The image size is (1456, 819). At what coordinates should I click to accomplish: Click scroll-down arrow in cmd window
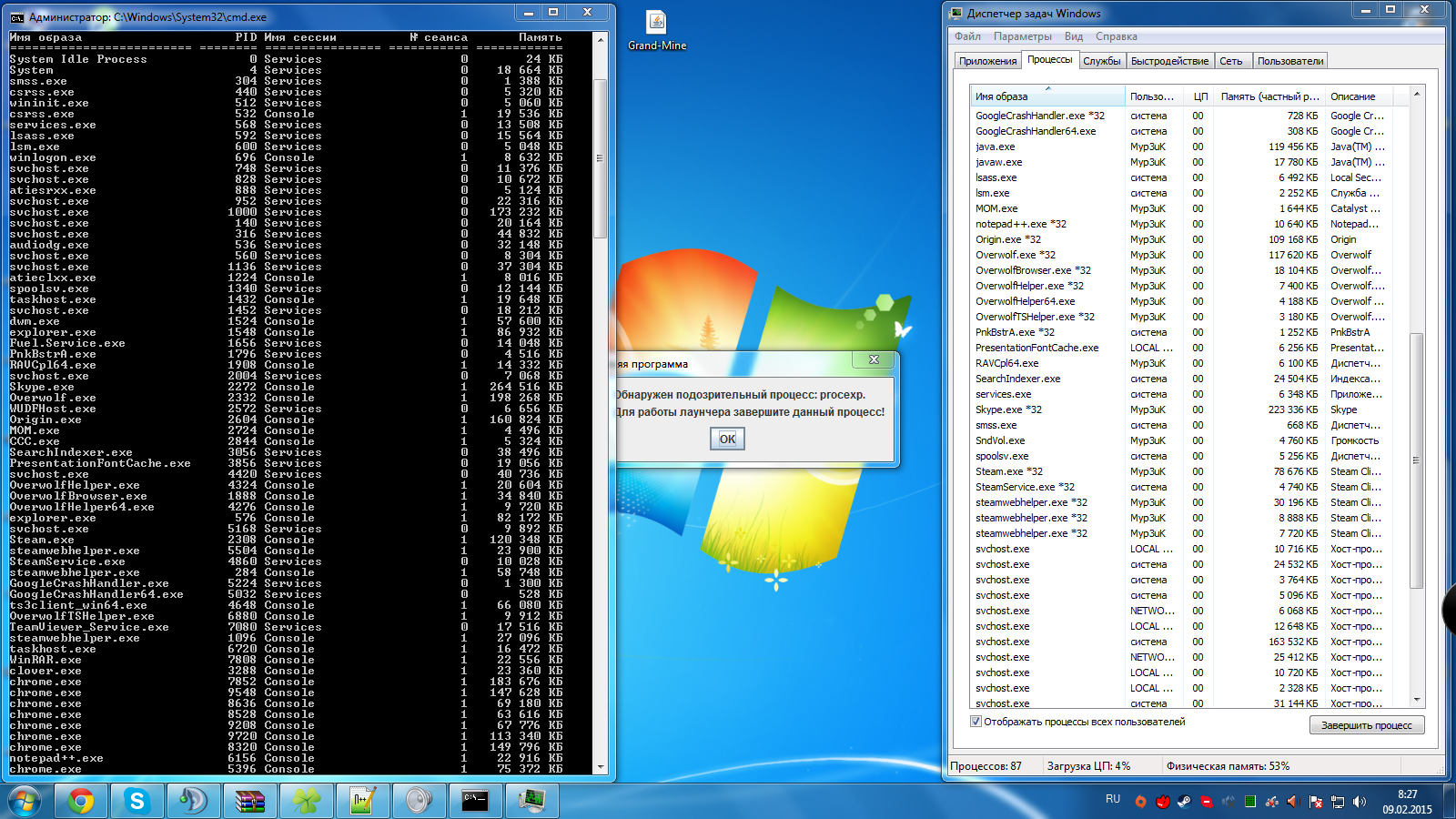tap(600, 767)
